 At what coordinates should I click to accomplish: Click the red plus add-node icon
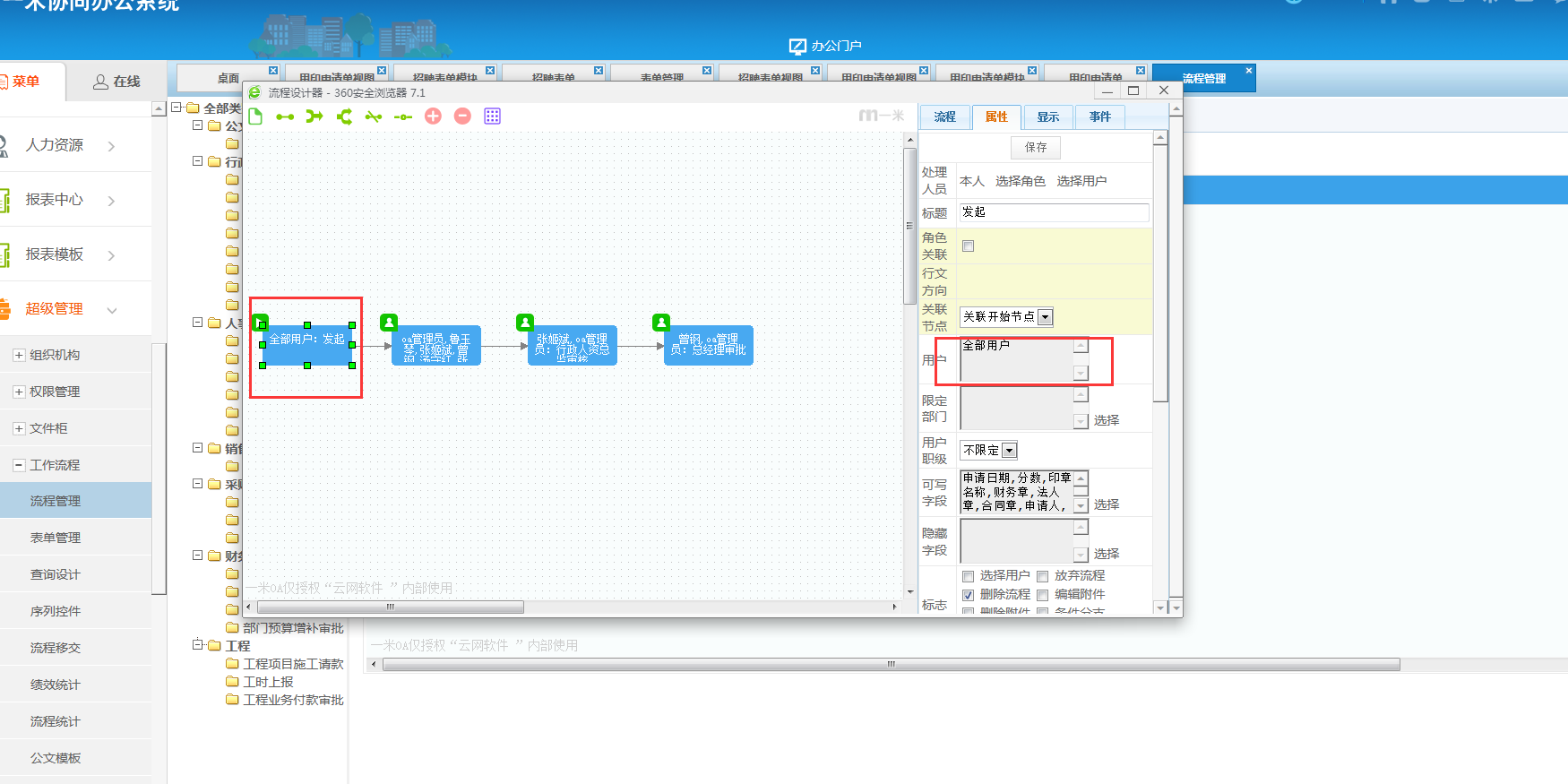433,116
